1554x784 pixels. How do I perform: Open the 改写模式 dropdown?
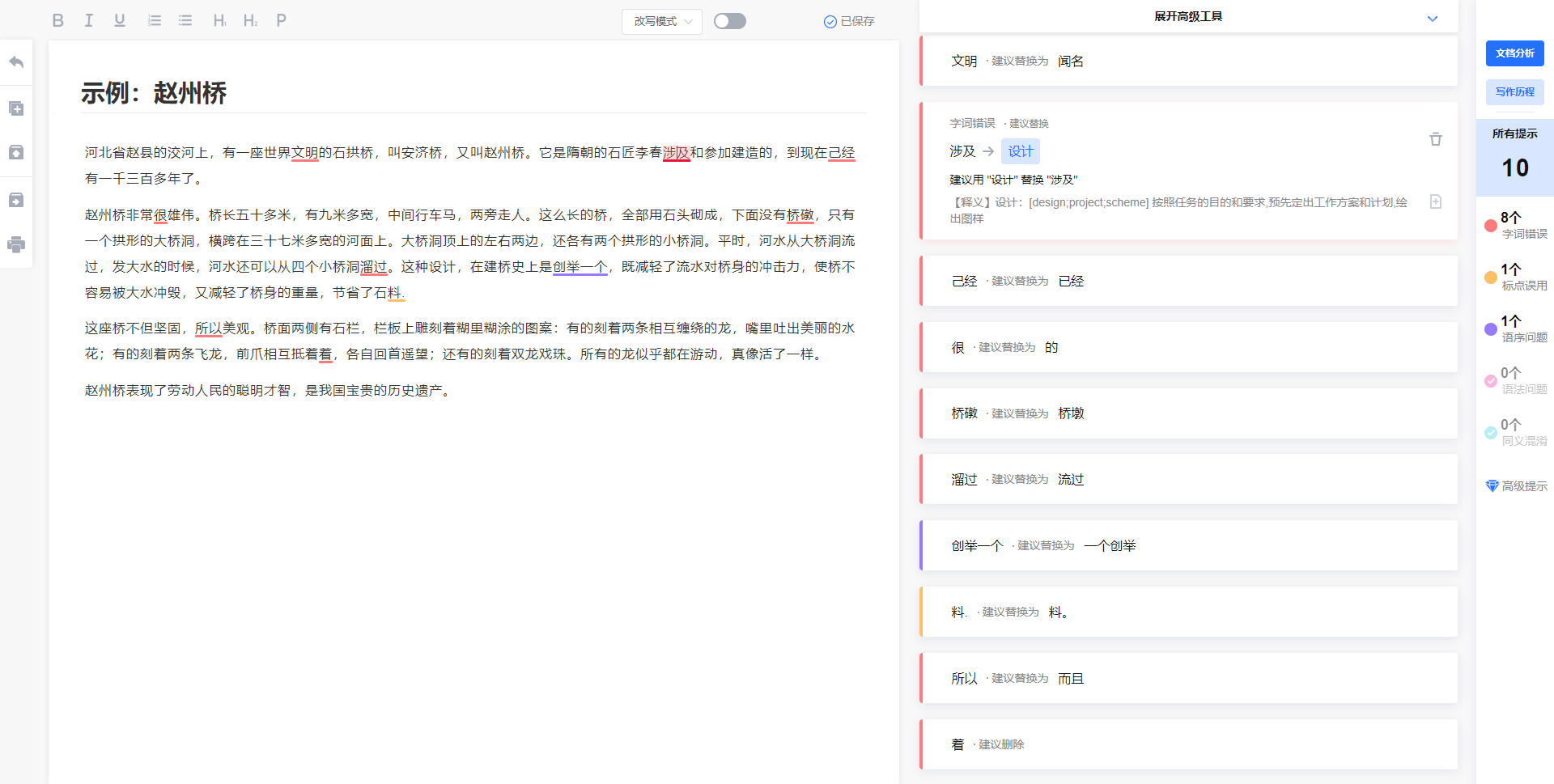pyautogui.click(x=661, y=21)
